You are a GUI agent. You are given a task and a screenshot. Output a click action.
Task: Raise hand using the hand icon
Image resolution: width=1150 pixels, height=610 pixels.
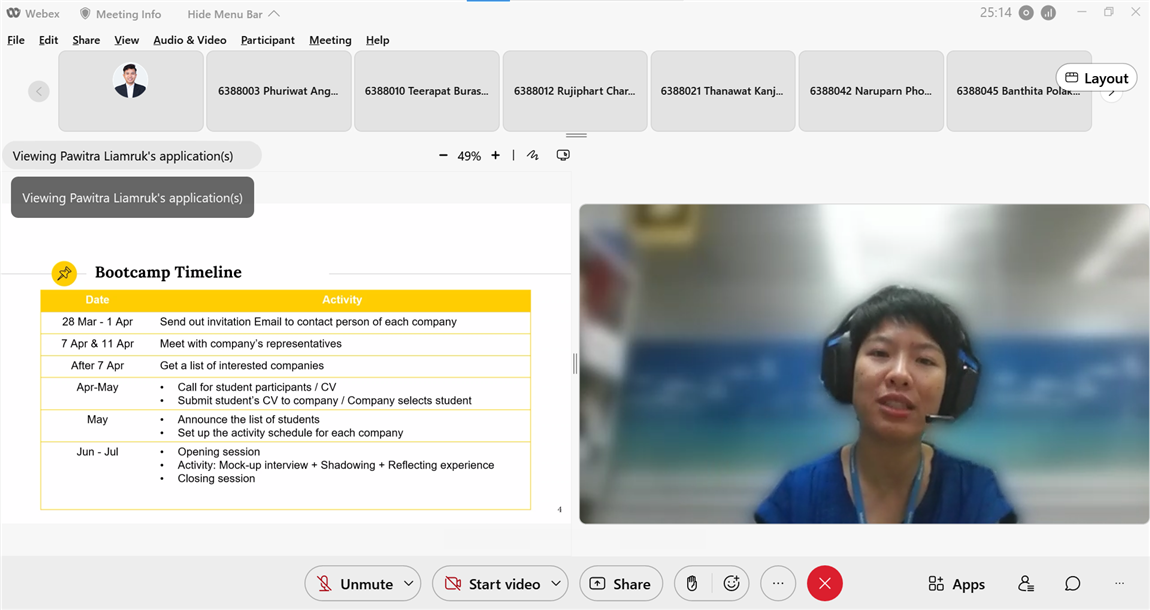691,584
